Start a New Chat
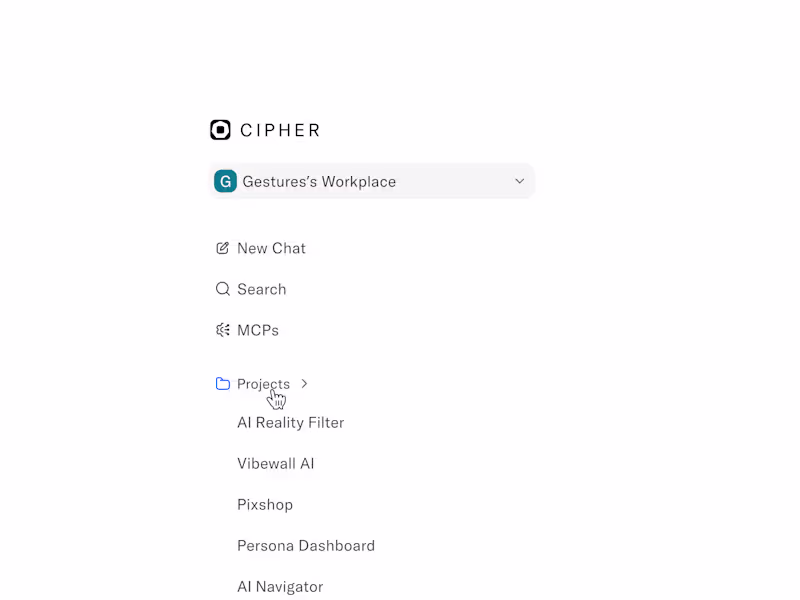The width and height of the screenshot is (800, 600). pos(270,248)
